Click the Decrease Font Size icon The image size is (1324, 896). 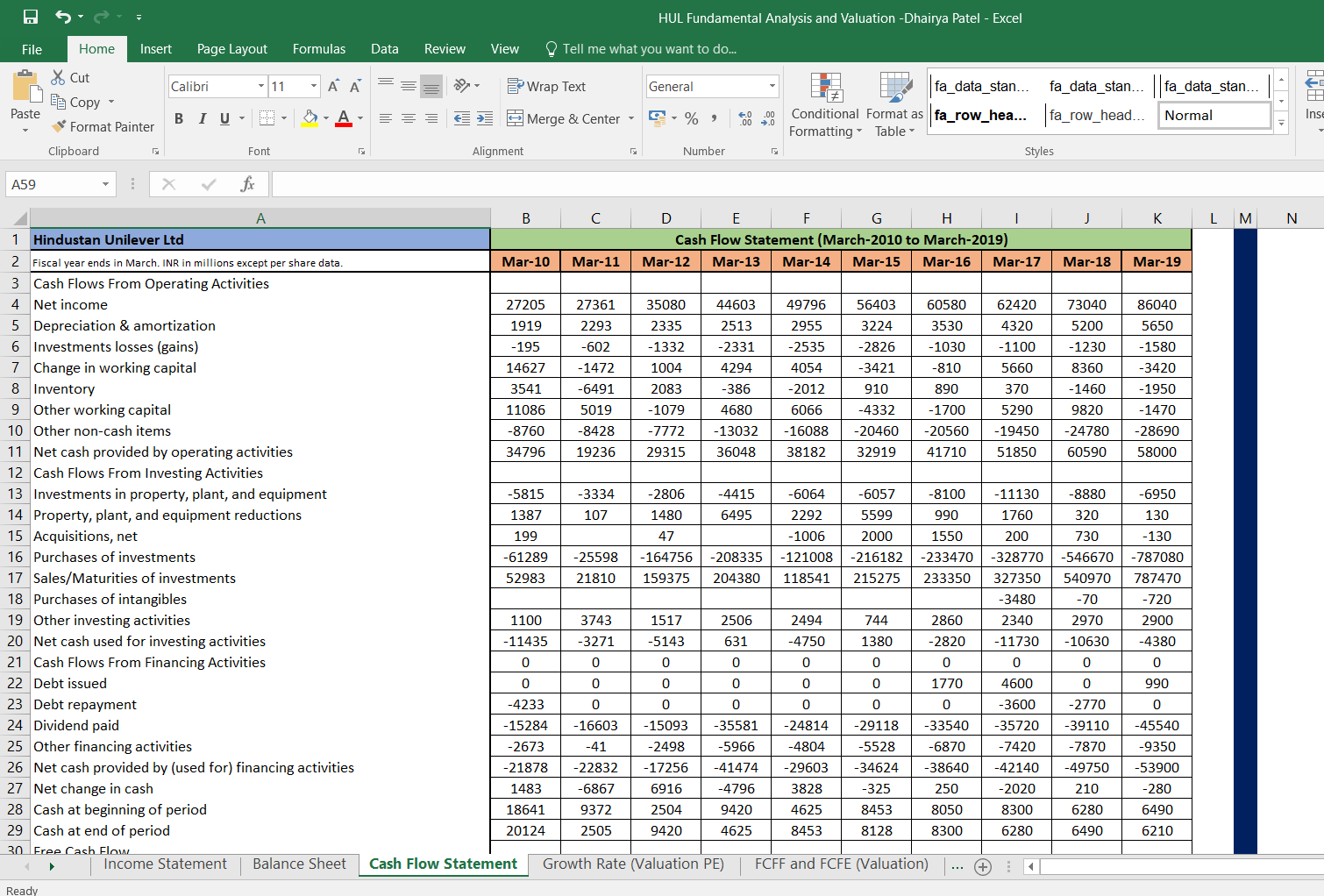(355, 86)
